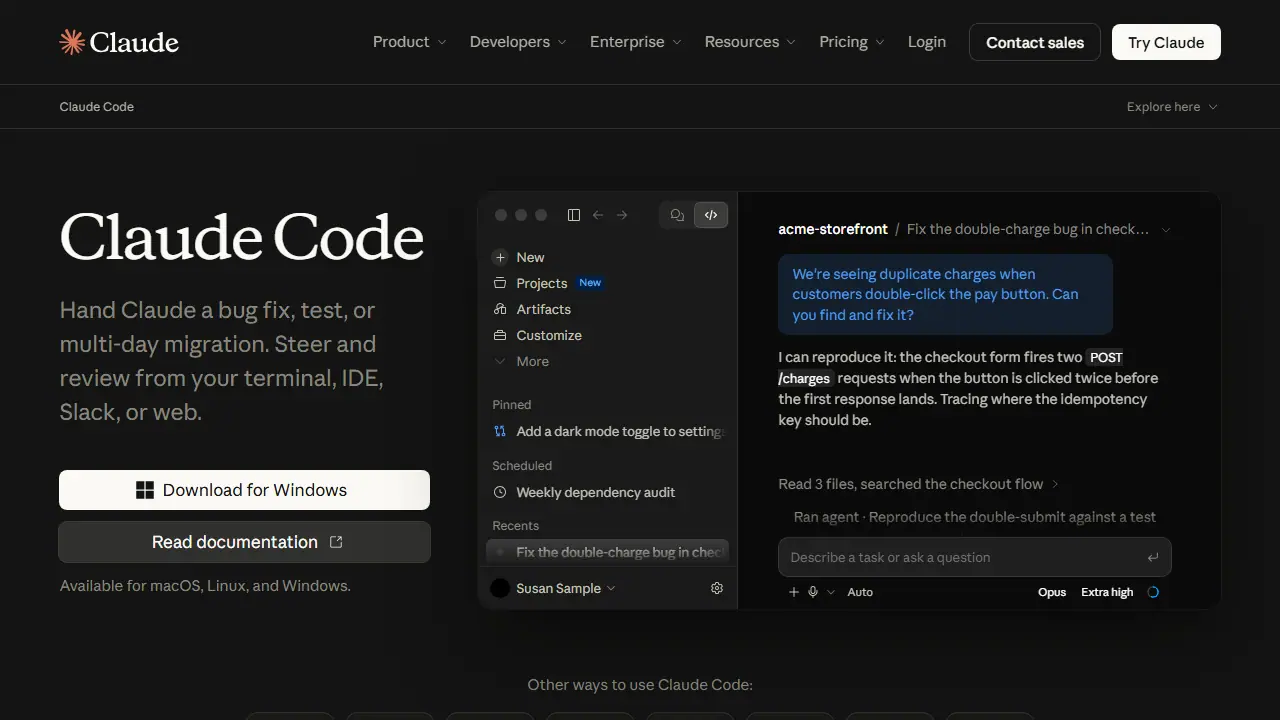This screenshot has height=720, width=1280.
Task: Open the Resources menu
Action: click(x=750, y=42)
